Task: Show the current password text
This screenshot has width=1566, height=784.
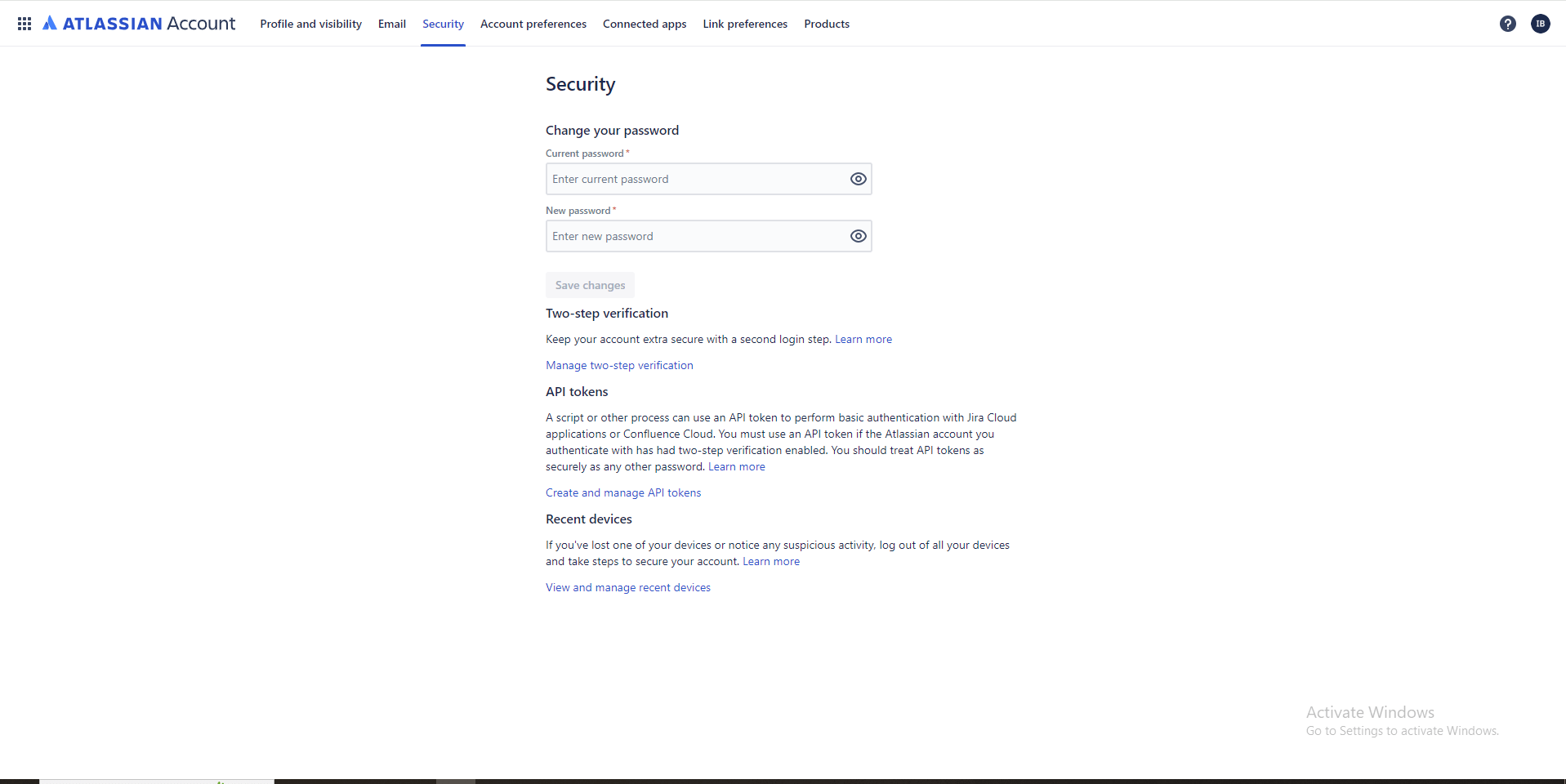Action: pyautogui.click(x=858, y=179)
